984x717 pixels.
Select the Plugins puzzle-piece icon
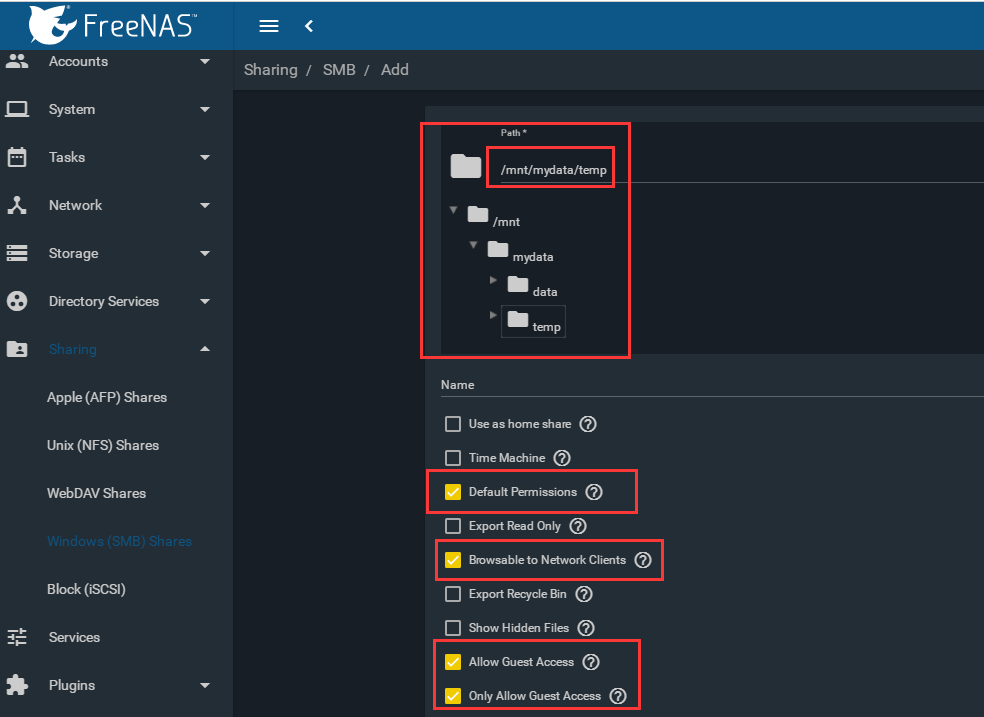coord(17,685)
